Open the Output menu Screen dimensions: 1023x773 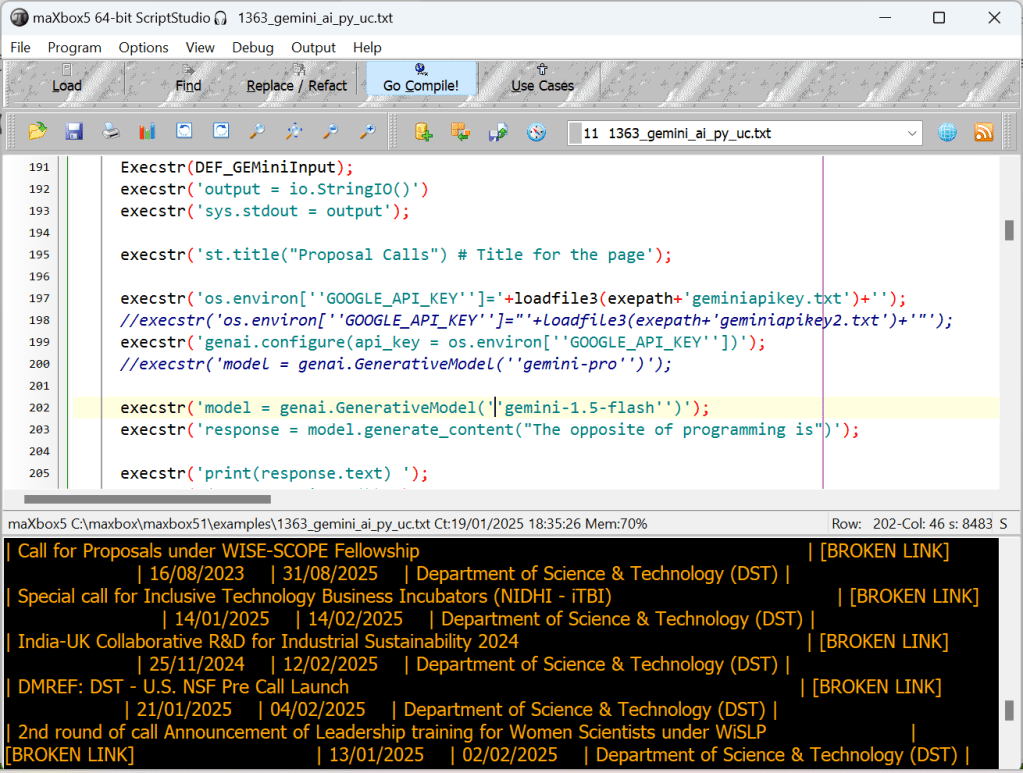click(x=313, y=47)
